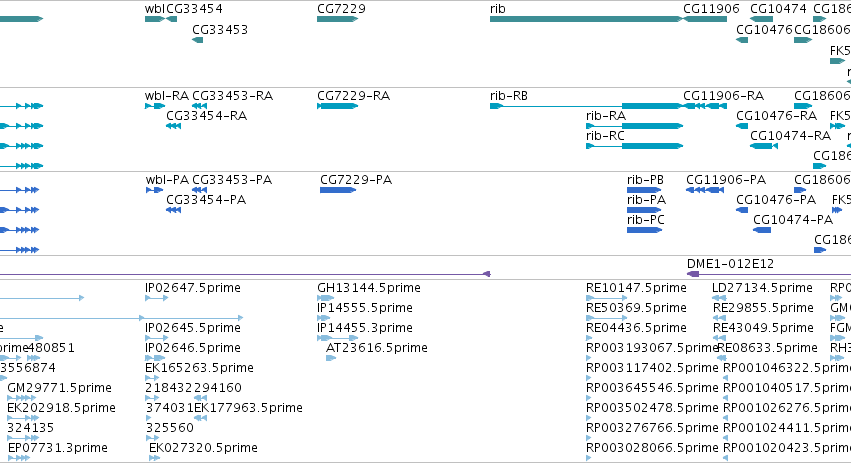The image size is (851, 463).
Task: Click RE50369.5prime EST label
Action: [x=636, y=308]
